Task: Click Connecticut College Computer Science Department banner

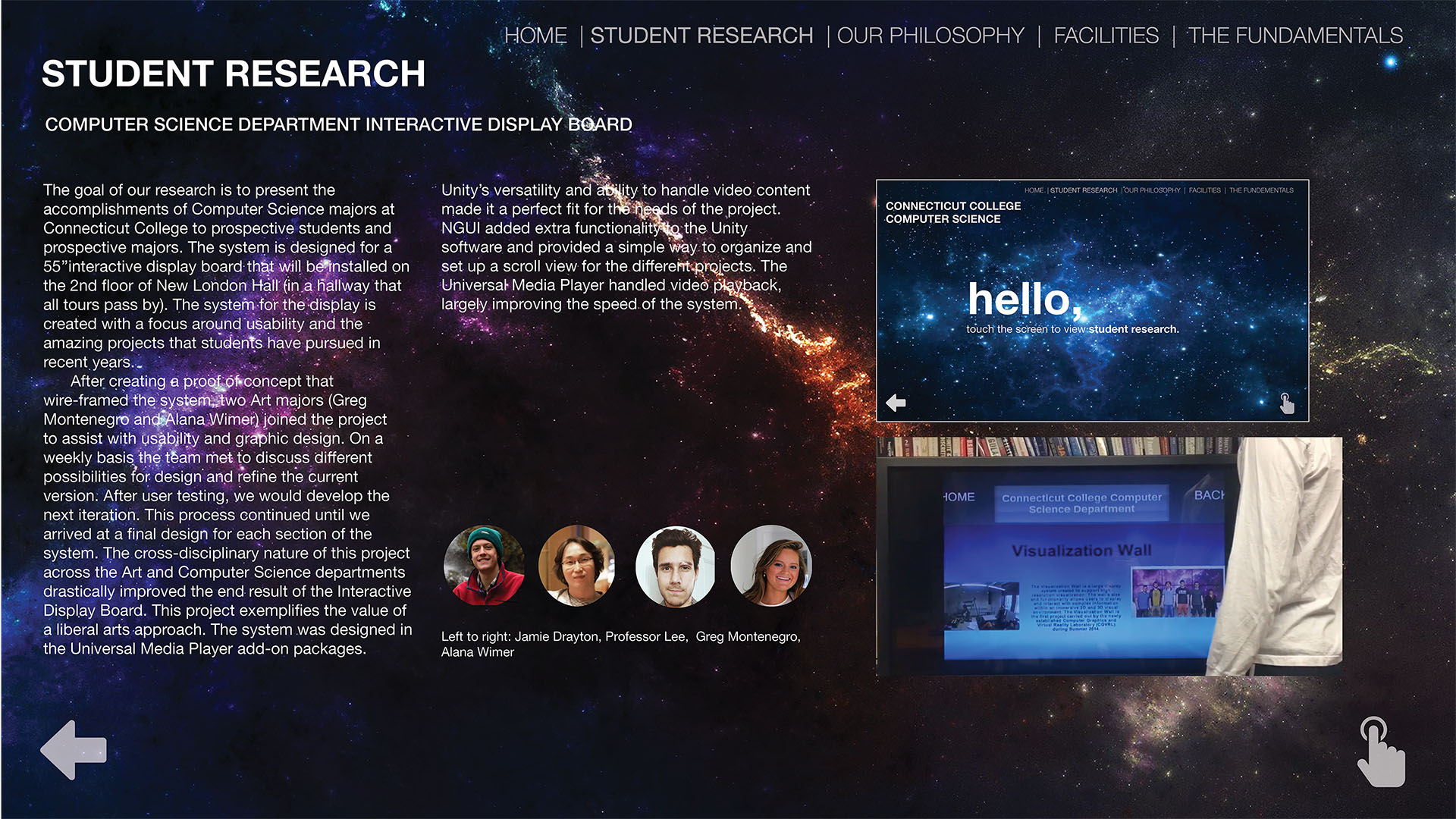Action: point(1081,504)
